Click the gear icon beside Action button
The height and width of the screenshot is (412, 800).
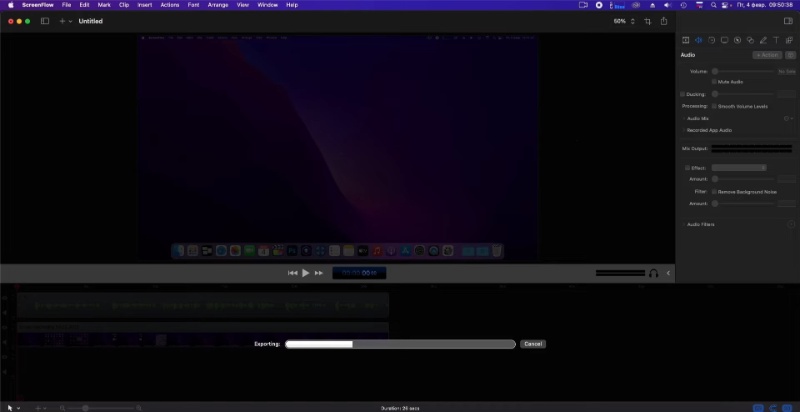pos(791,55)
